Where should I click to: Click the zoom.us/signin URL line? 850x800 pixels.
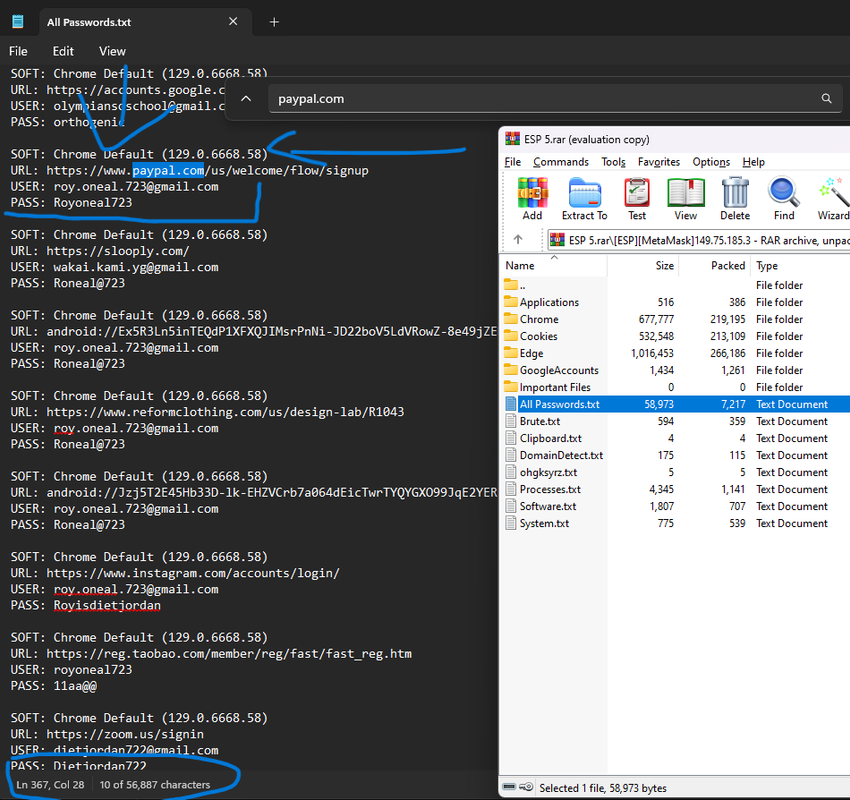(107, 734)
